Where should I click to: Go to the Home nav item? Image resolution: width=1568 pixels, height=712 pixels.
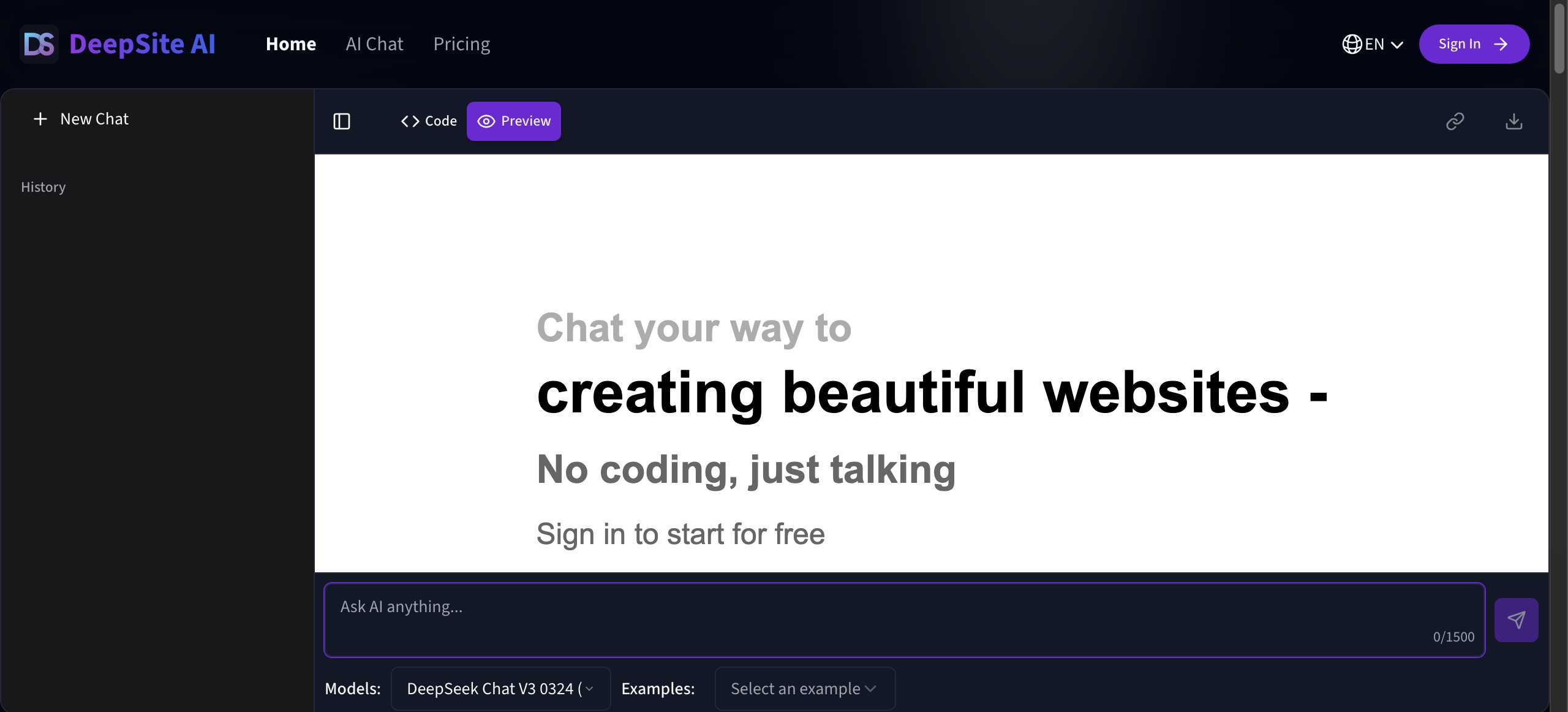(x=291, y=44)
